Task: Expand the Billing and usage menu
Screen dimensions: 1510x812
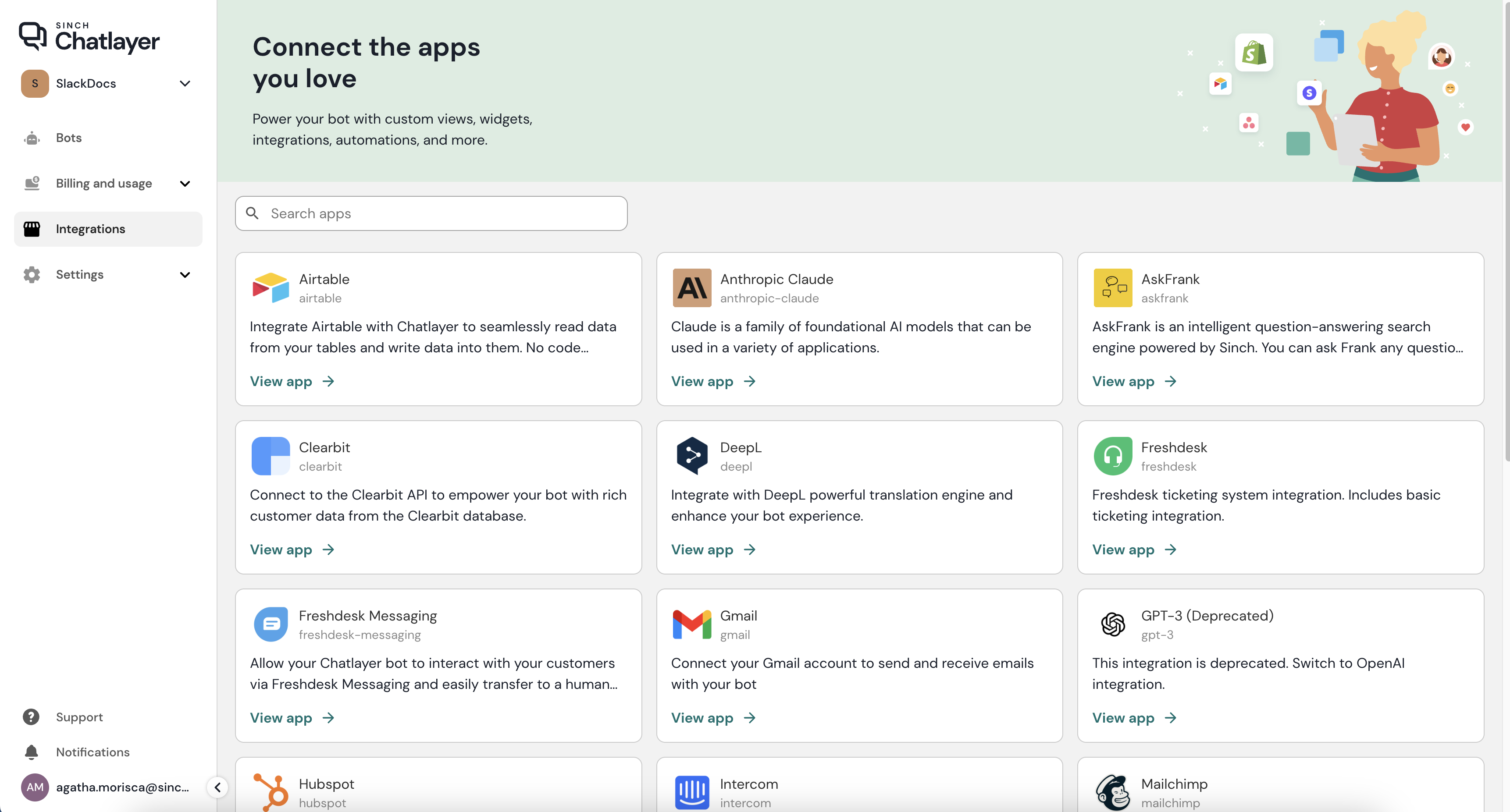Action: [x=185, y=183]
